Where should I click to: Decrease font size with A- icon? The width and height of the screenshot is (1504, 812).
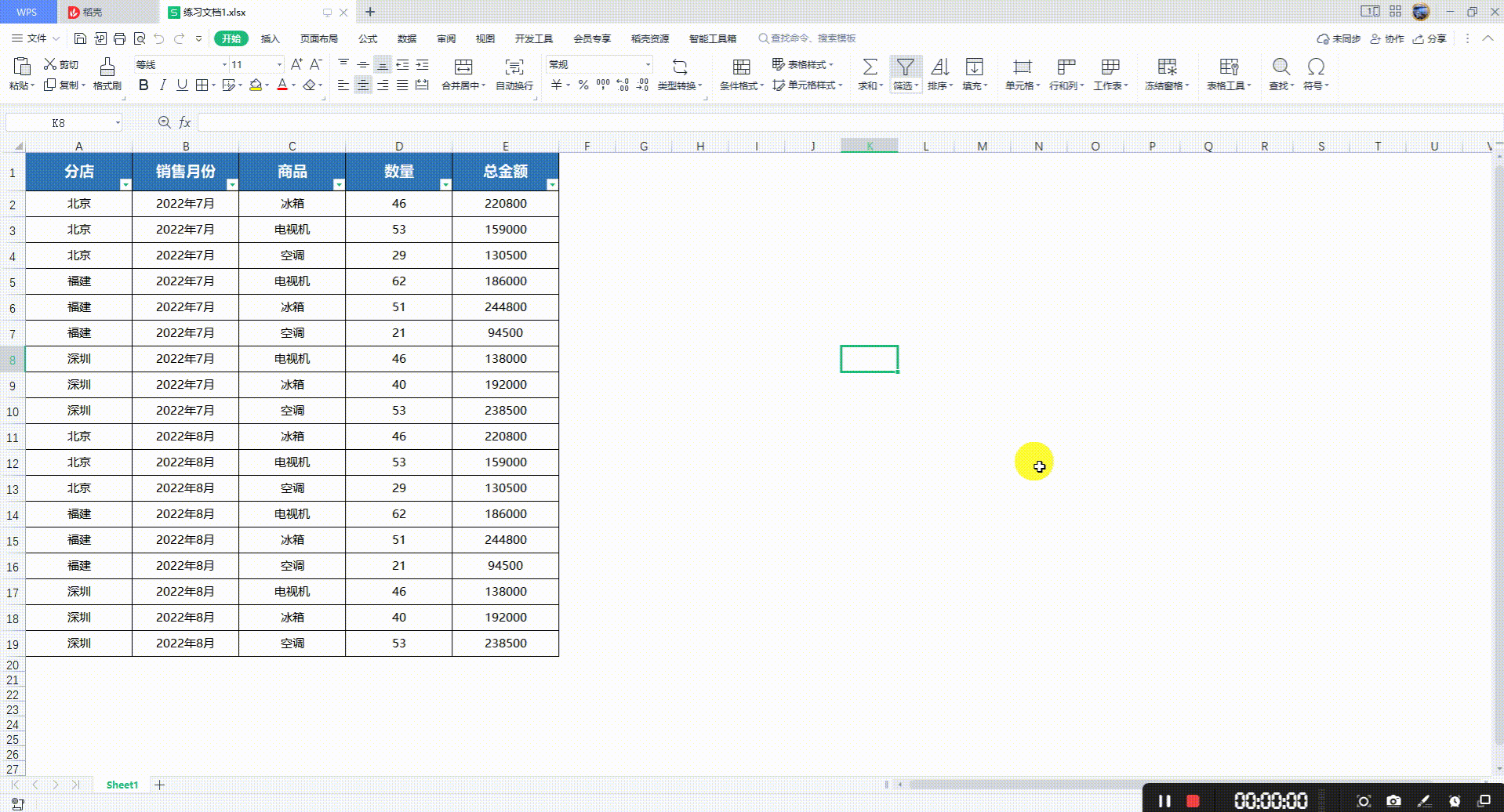click(316, 64)
